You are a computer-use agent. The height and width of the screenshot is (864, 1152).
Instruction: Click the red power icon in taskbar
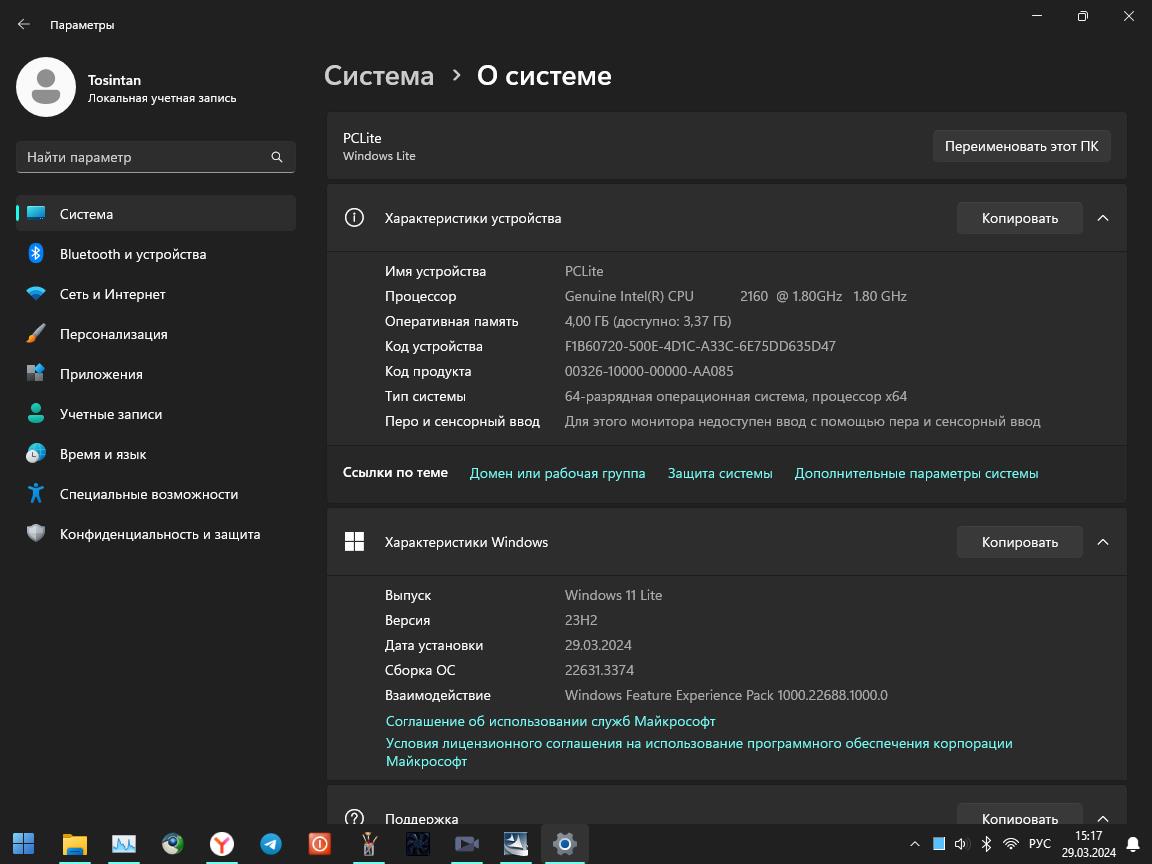point(320,843)
